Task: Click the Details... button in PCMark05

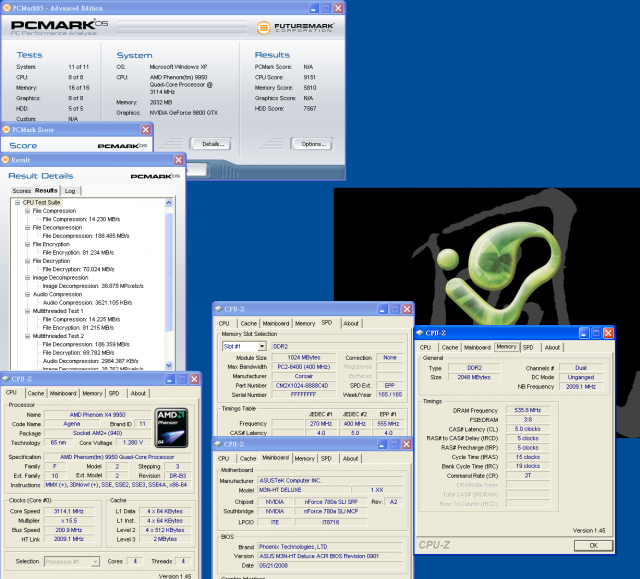Action: [x=211, y=144]
